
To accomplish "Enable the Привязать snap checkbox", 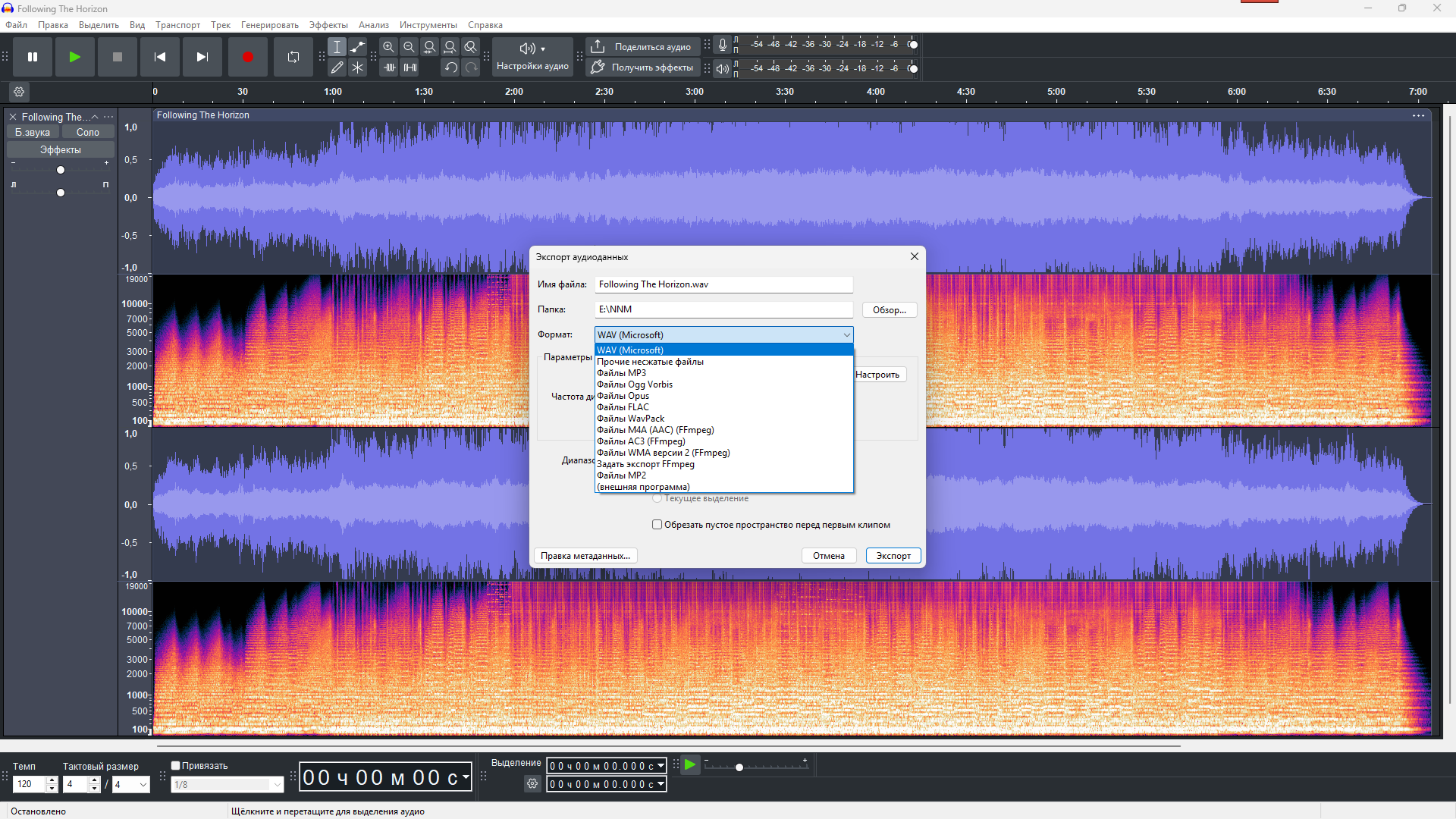I will 176,766.
